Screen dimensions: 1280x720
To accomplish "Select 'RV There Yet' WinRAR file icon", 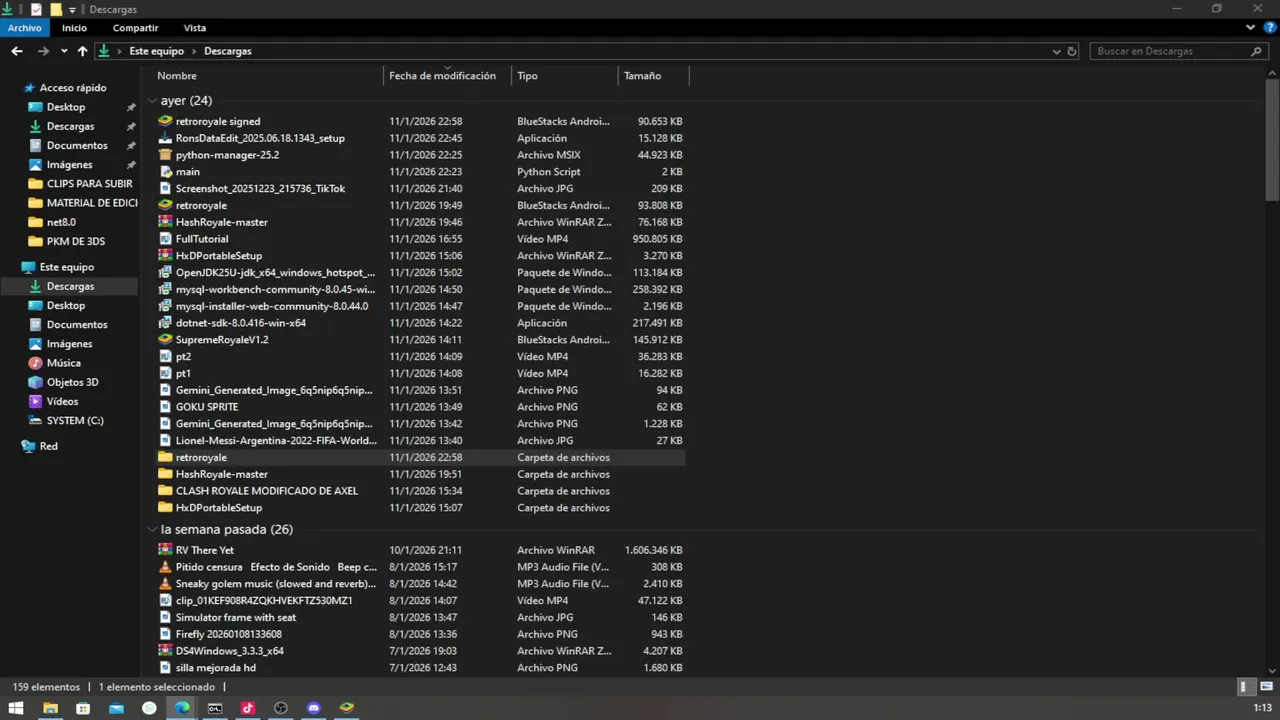I will click(166, 550).
